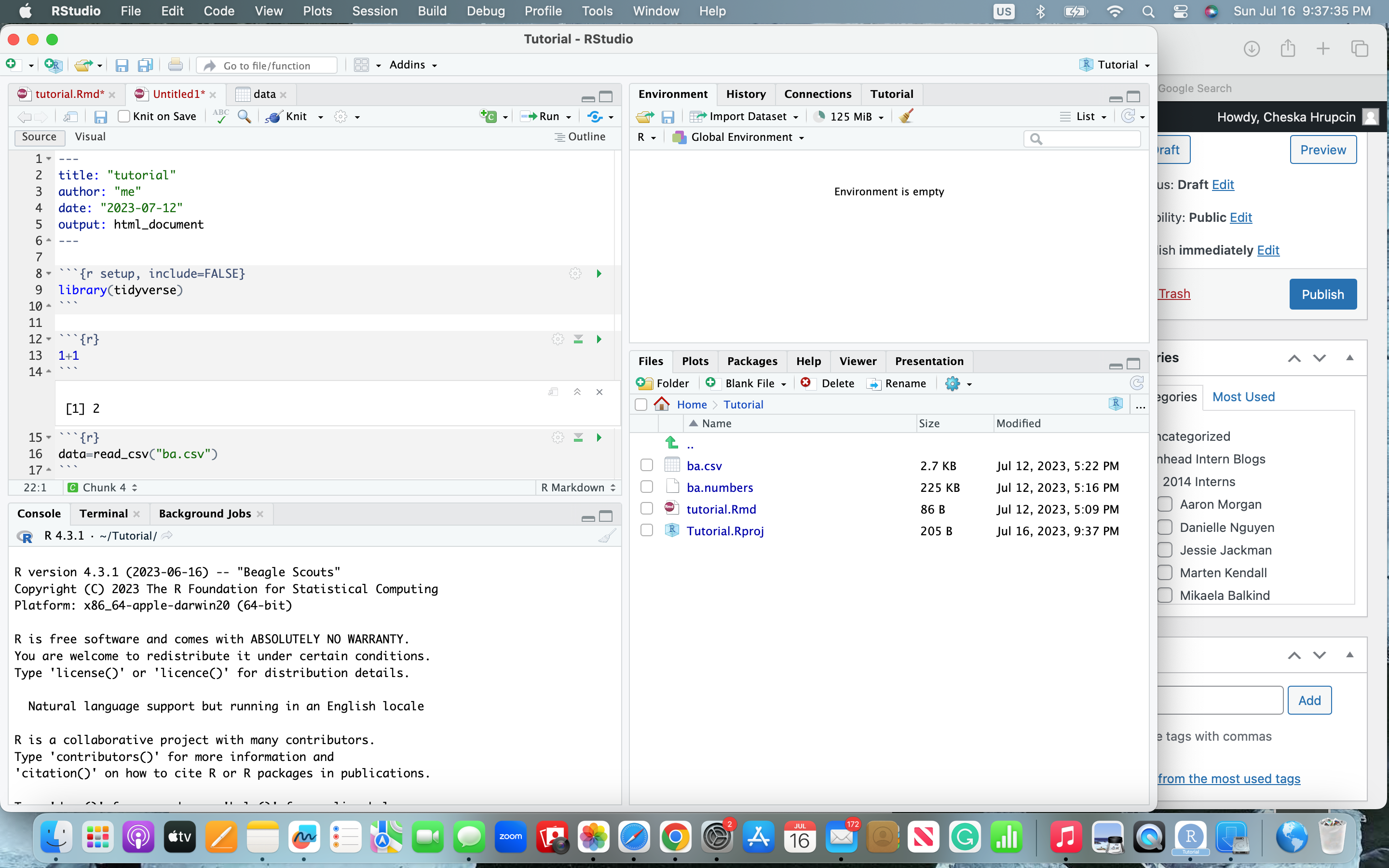The width and height of the screenshot is (1389, 868).
Task: Open the Global Environment dropdown
Action: tap(738, 137)
